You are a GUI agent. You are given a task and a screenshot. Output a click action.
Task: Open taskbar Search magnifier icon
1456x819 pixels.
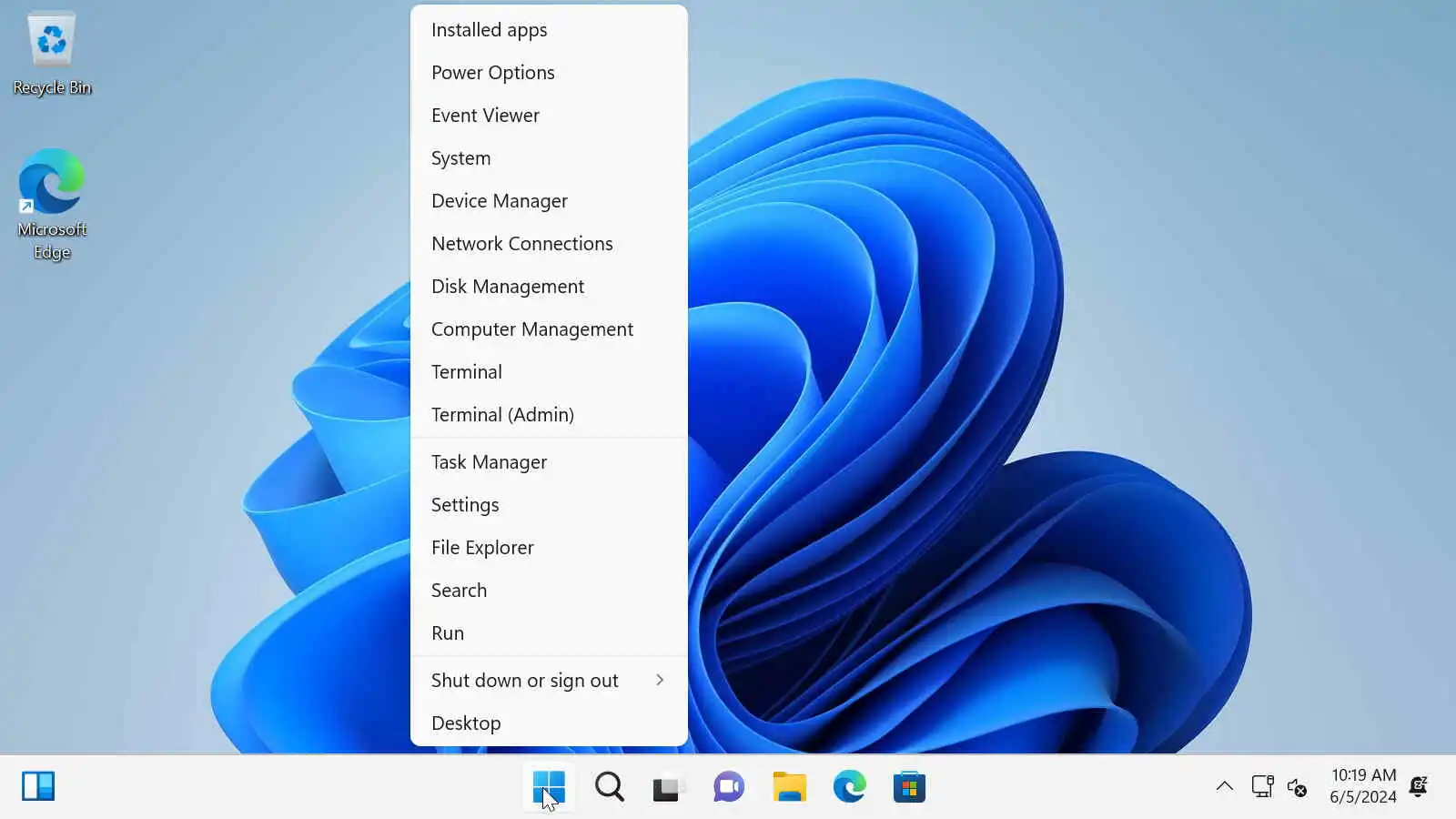609,786
